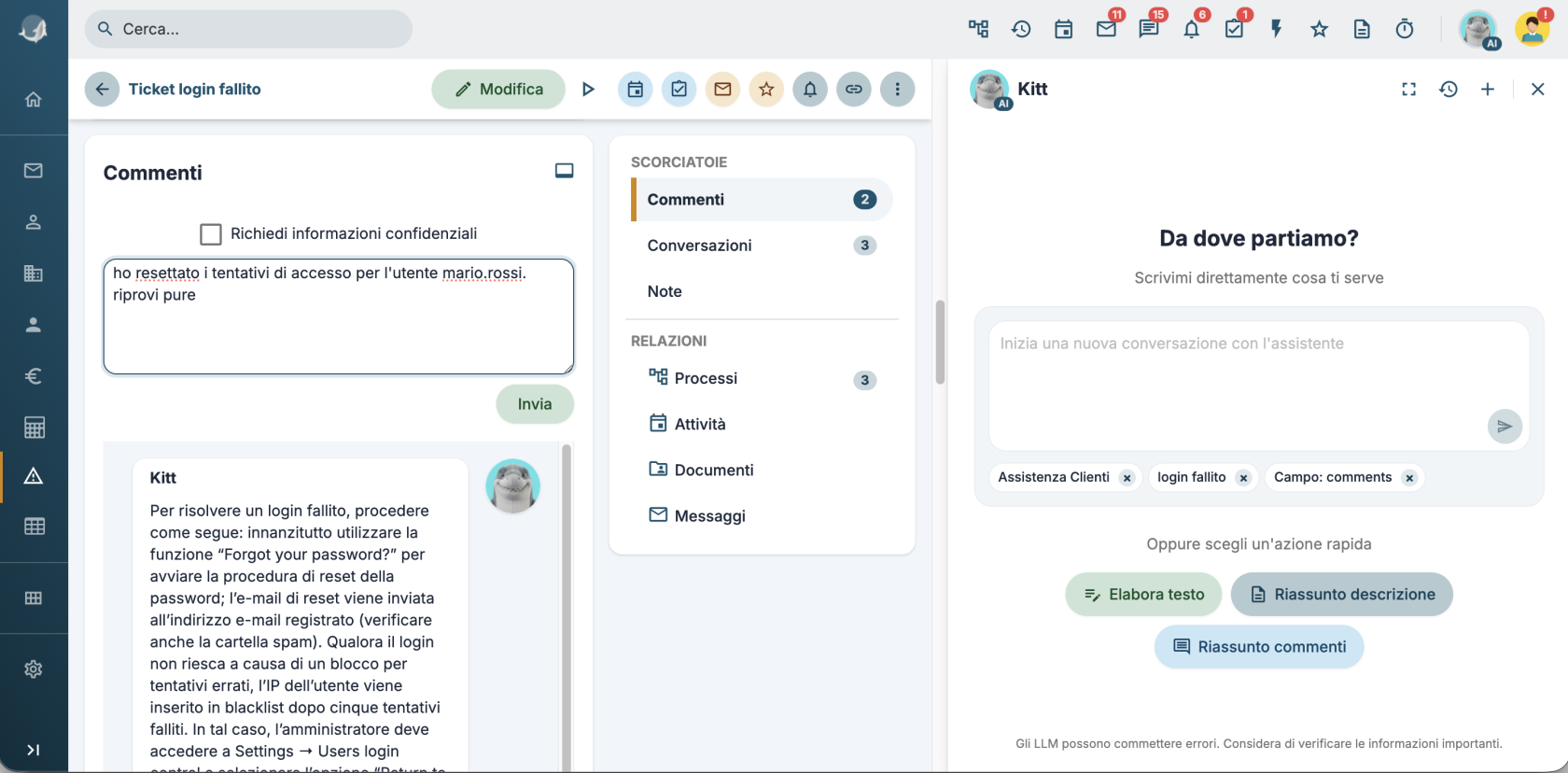Open the history clock icon in top bar
The width and height of the screenshot is (1568, 773).
(1021, 29)
